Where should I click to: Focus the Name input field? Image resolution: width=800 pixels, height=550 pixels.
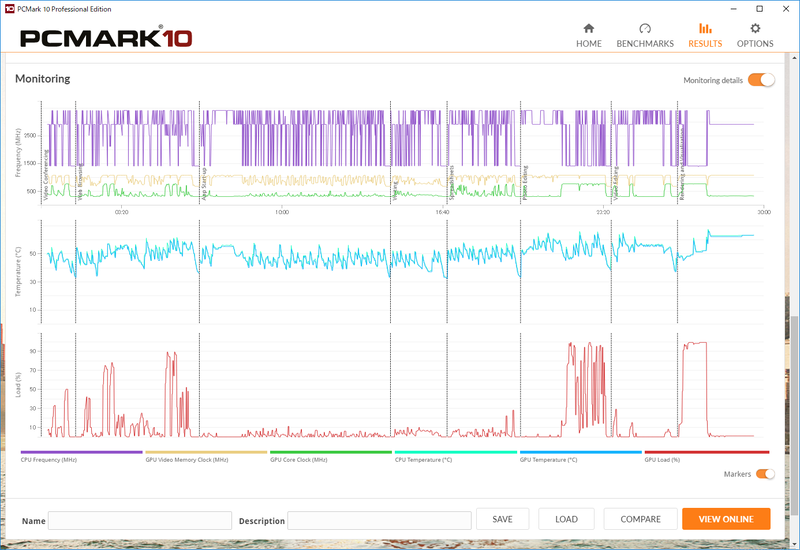click(140, 521)
